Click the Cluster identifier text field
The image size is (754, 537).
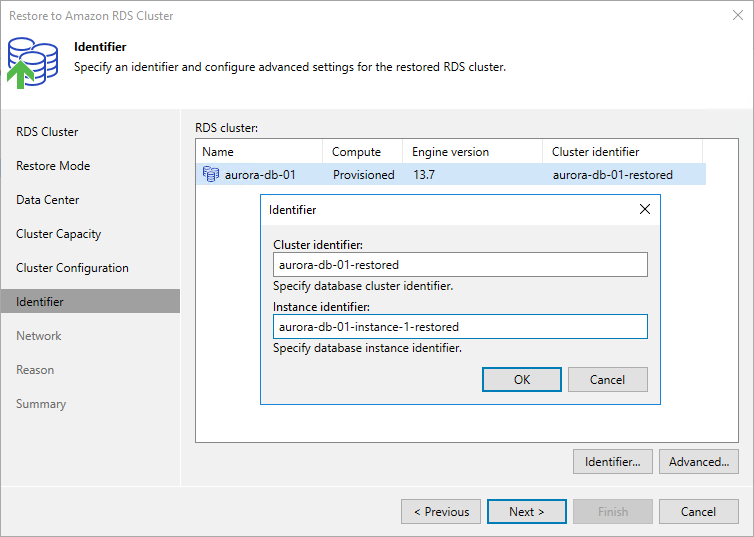point(460,264)
